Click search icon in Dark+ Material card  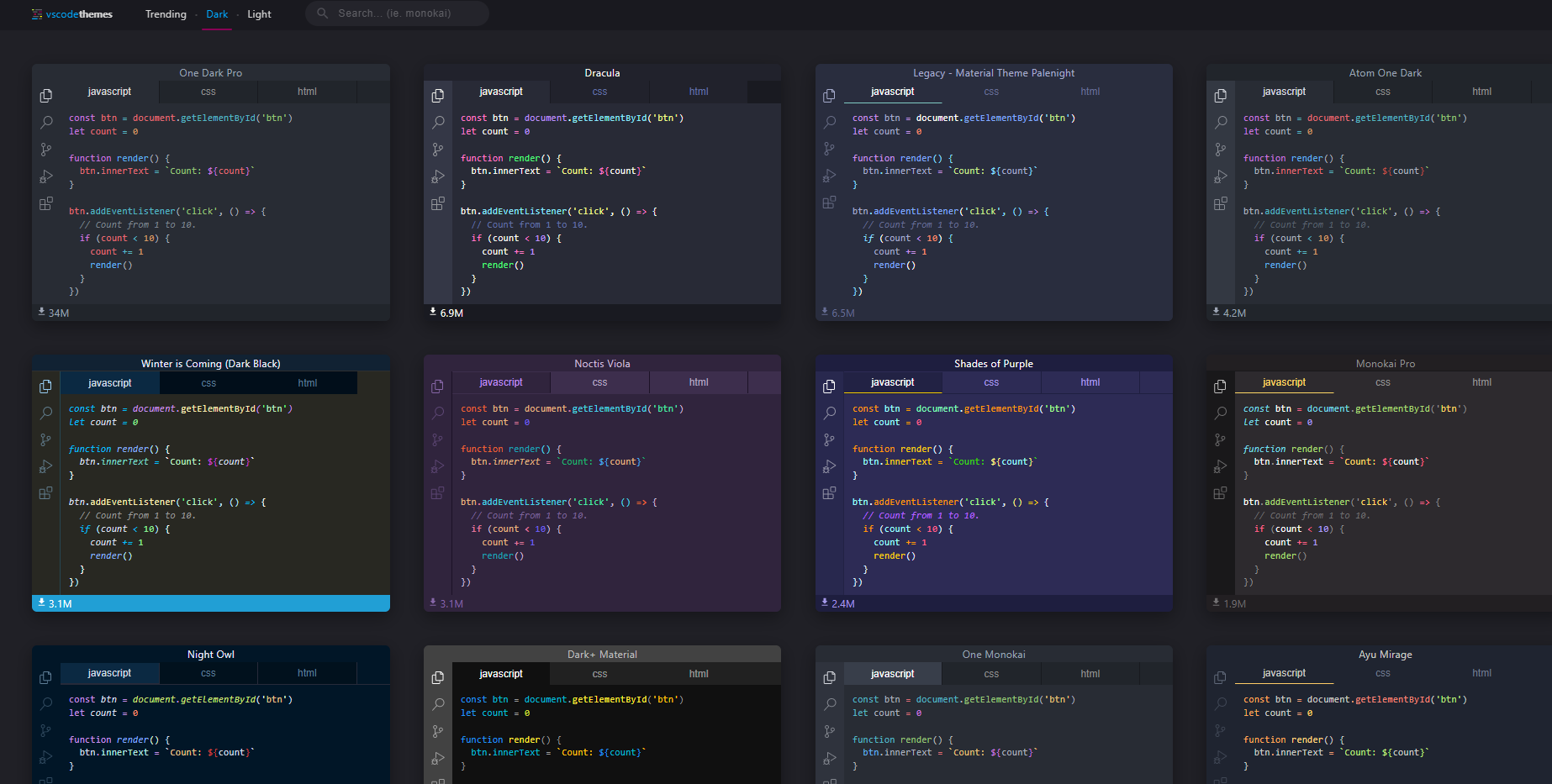(438, 704)
